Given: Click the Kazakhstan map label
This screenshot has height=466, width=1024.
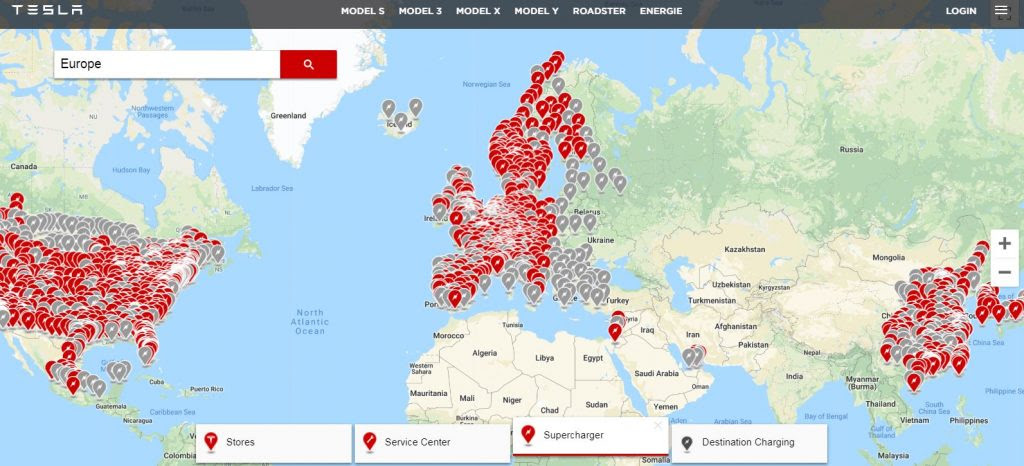Looking at the screenshot, I should (744, 249).
